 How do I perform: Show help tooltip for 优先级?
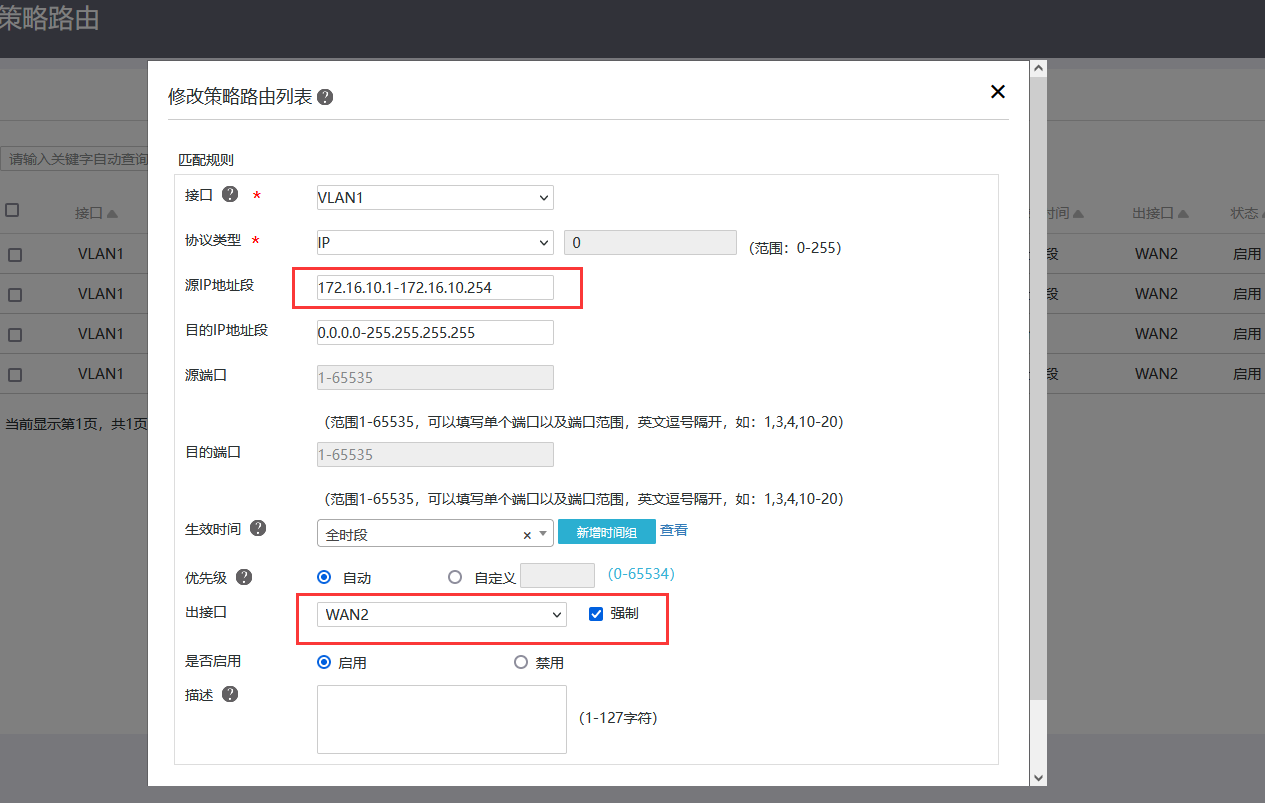[x=244, y=577]
